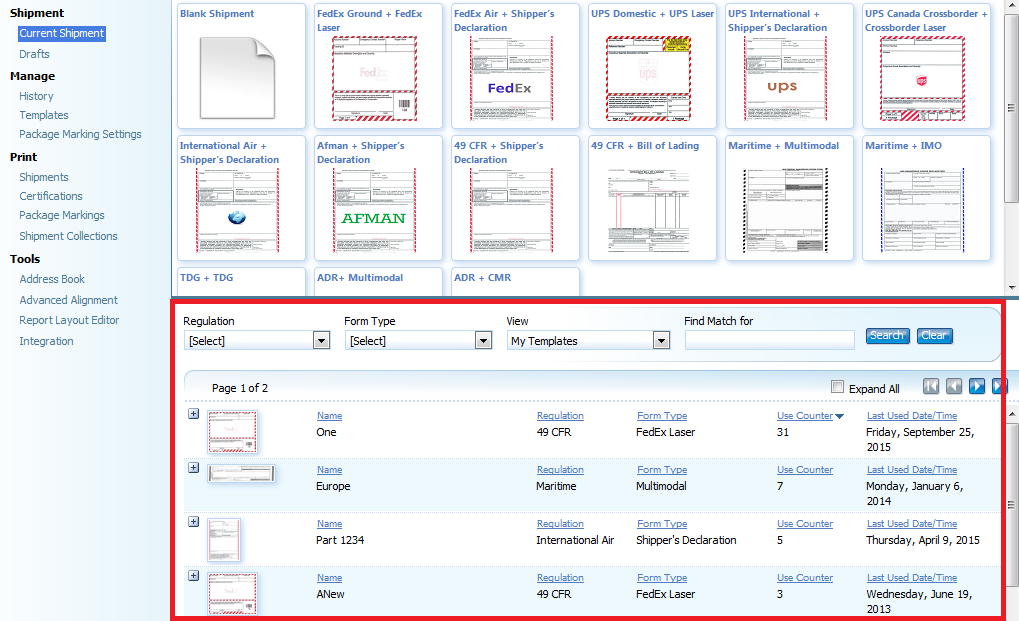Open the View dropdown showing My Templates
This screenshot has width=1019, height=621.
coord(588,341)
